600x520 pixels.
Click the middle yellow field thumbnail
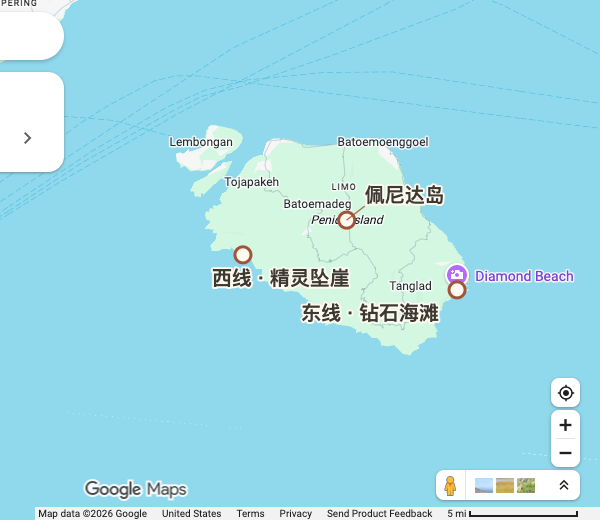coord(505,486)
